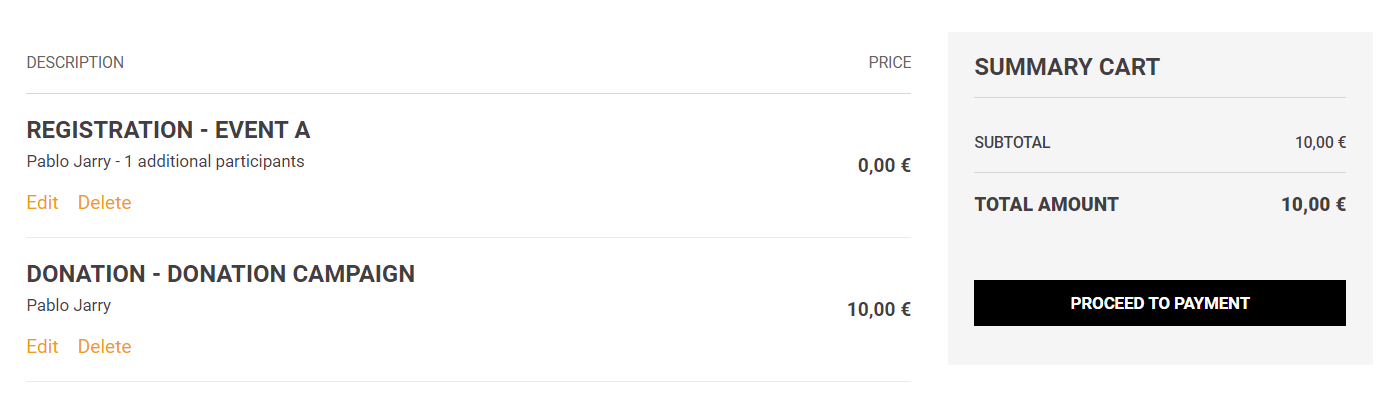This screenshot has height=401, width=1399.
Task: Click the Proceed to Payment button
Action: (1159, 303)
